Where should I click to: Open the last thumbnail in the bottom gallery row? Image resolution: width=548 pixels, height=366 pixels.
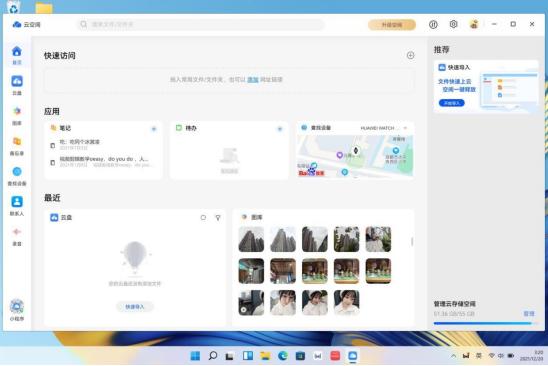[346, 303]
